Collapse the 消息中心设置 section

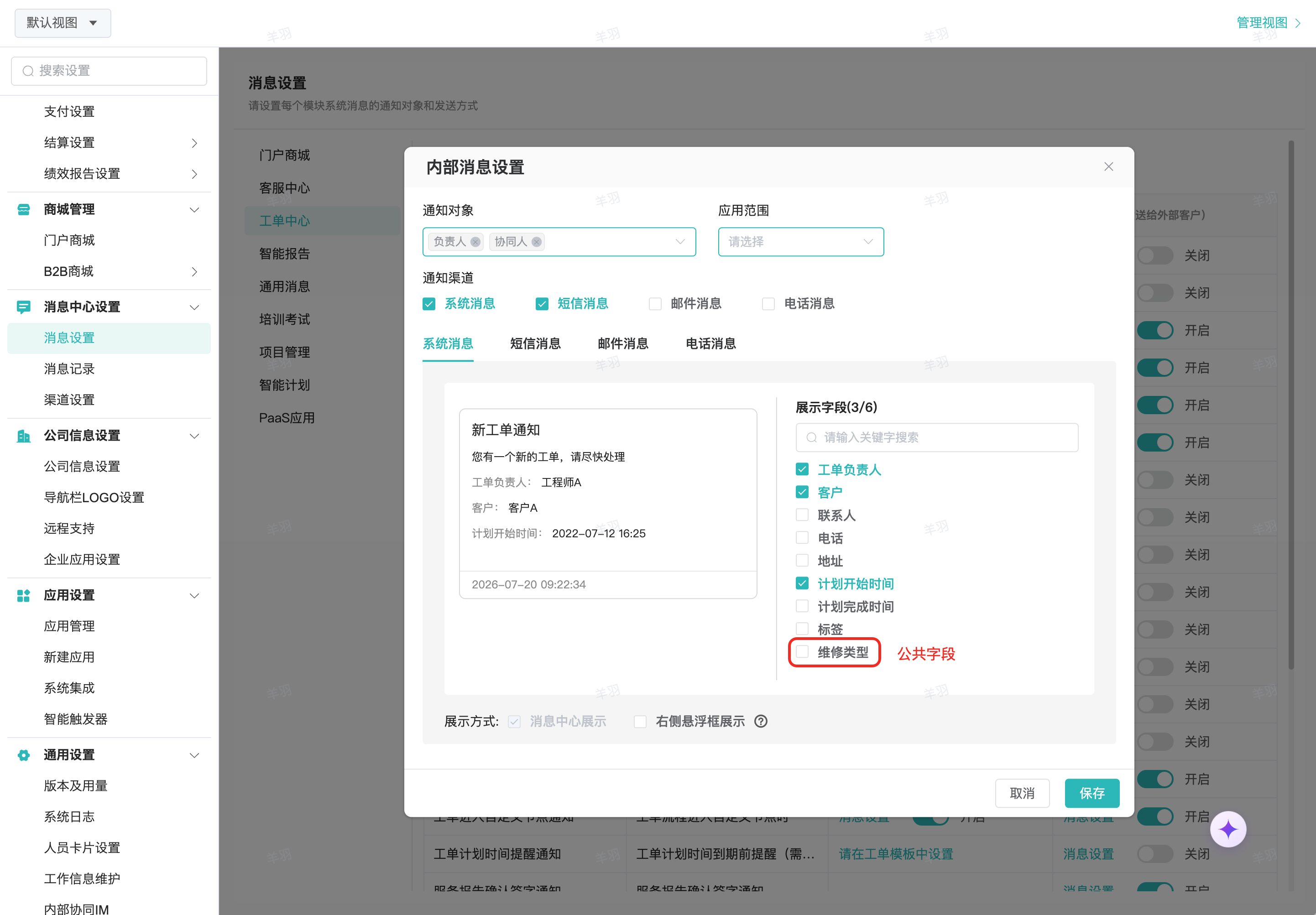[x=194, y=307]
